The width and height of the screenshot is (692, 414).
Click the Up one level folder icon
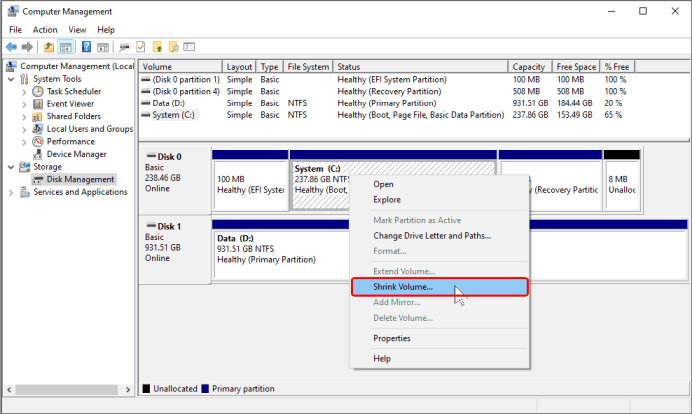click(x=49, y=47)
